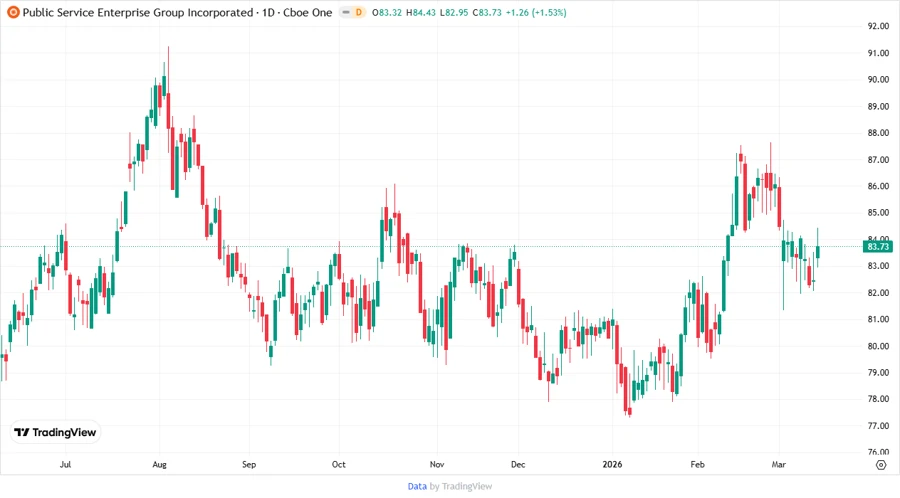Click the 81.00 price axis label

click(x=878, y=319)
